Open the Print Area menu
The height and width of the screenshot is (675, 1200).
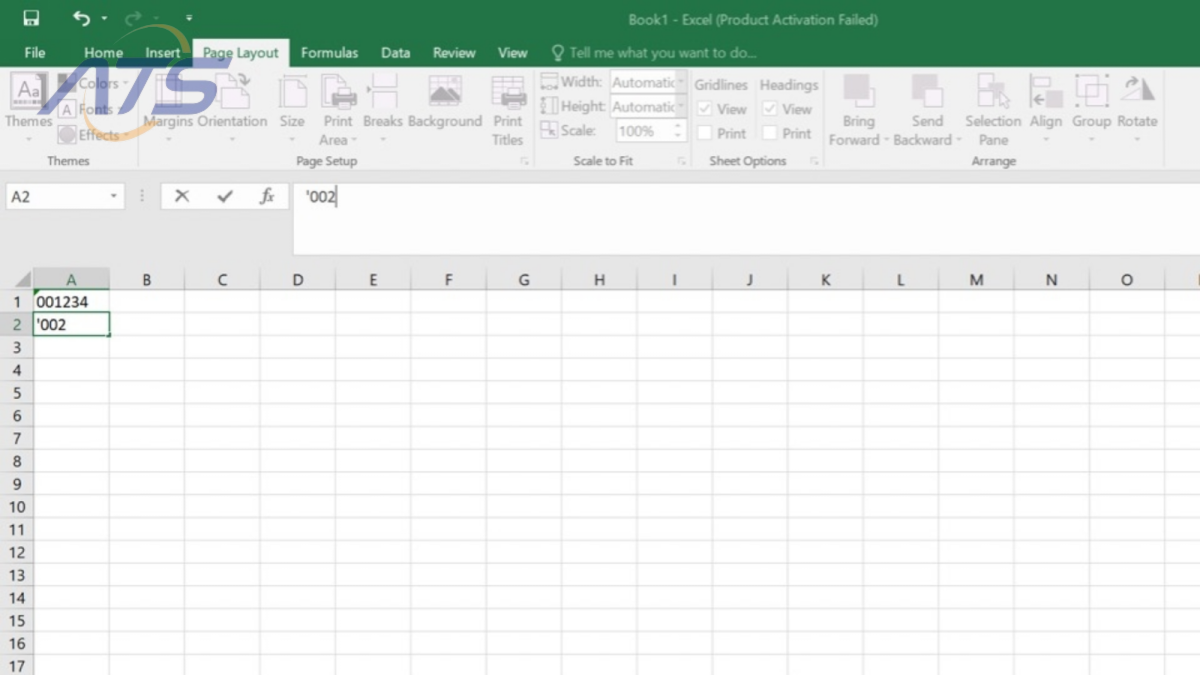tap(338, 110)
